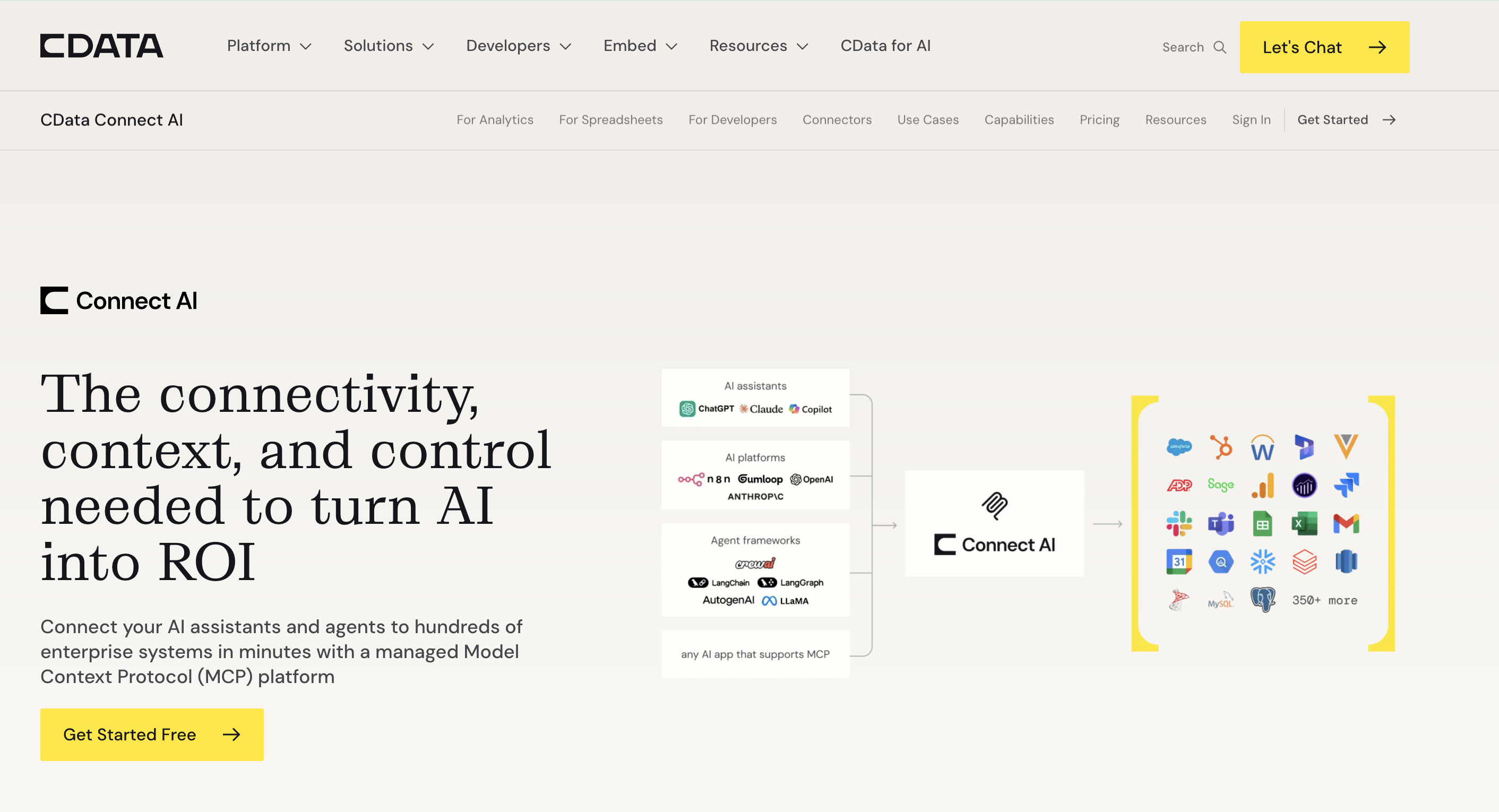This screenshot has height=812, width=1499.
Task: Click the Databricks layered icon
Action: [1304, 562]
